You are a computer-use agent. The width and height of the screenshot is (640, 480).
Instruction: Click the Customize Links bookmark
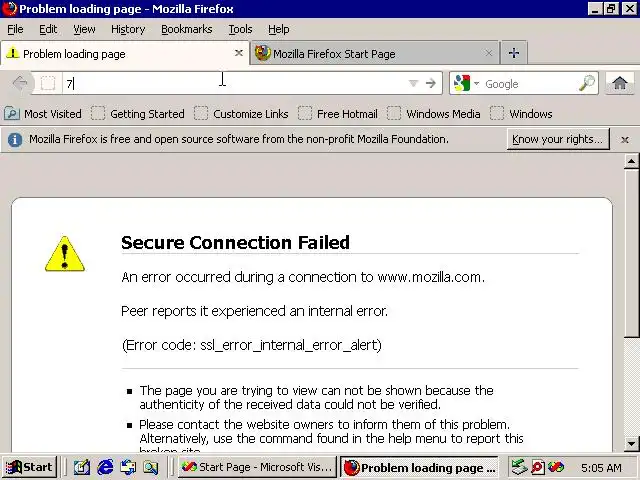tap(241, 114)
